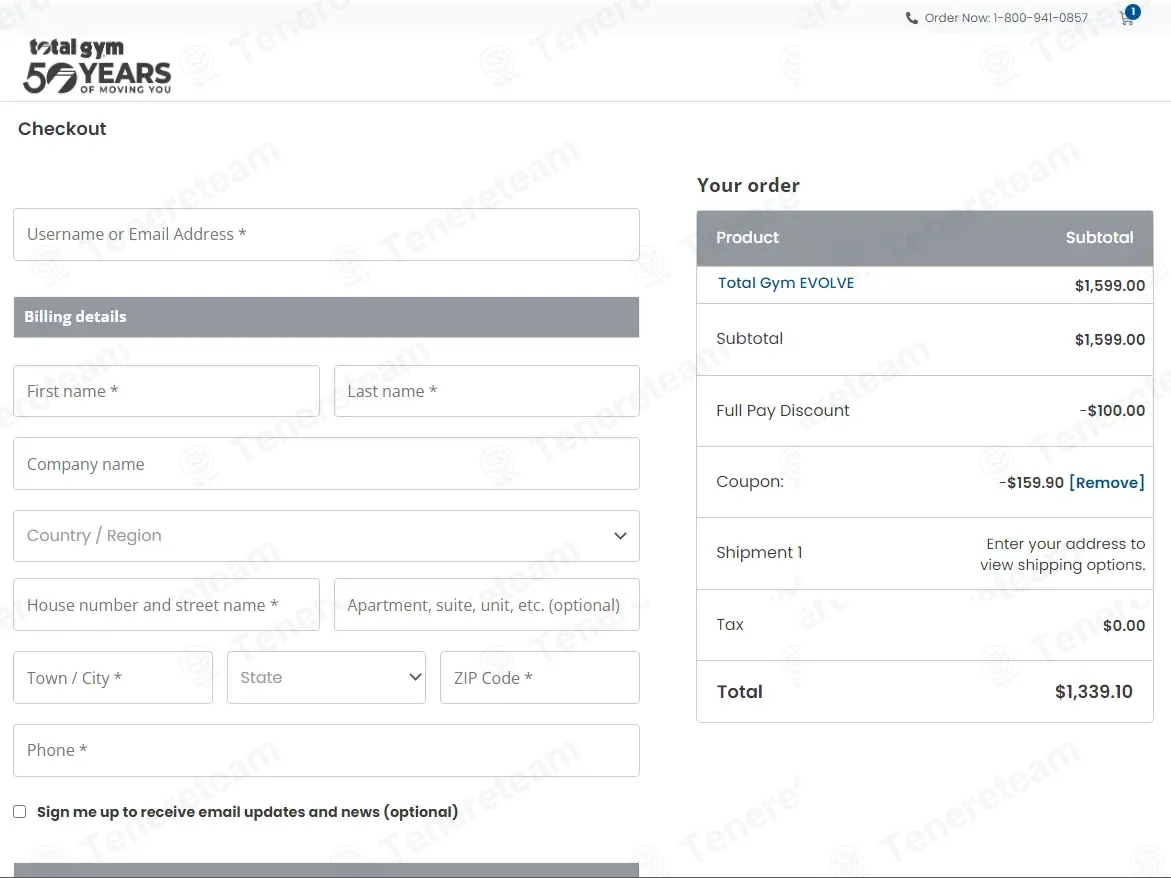Select the Company name field
Screen dimensions: 1171x878
pyautogui.click(x=326, y=464)
